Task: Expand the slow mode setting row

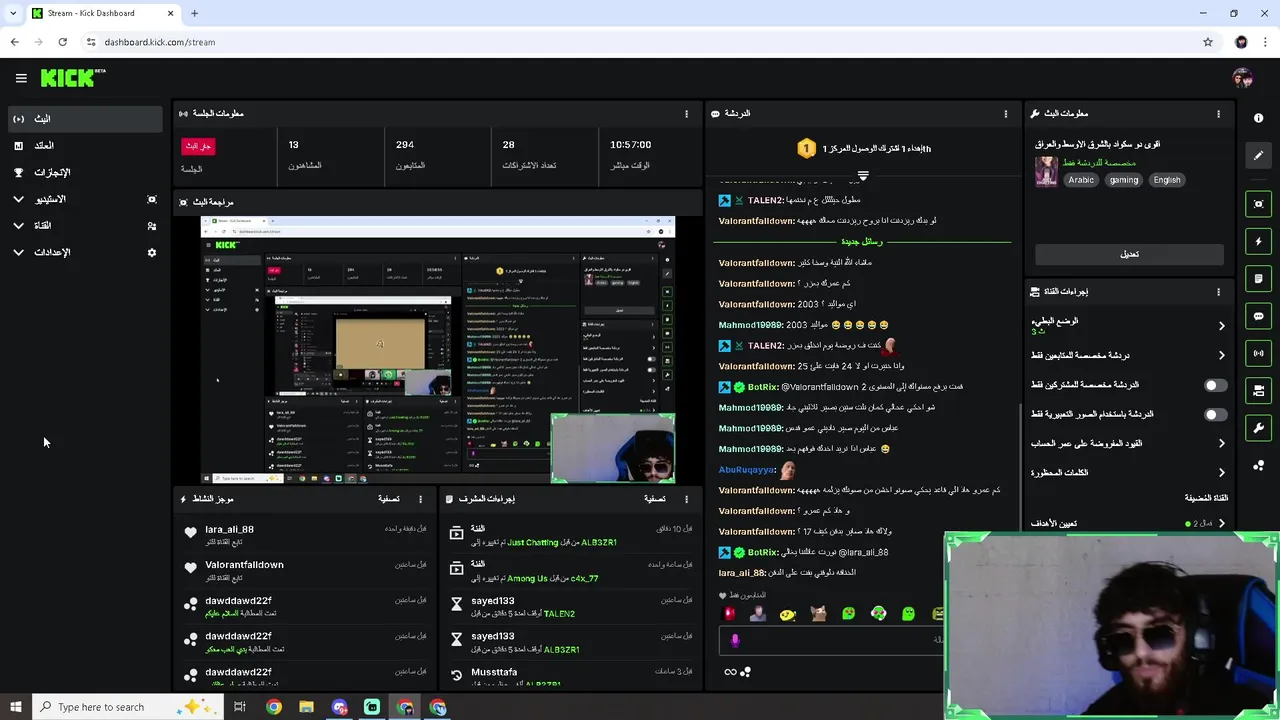Action: coord(1129,325)
